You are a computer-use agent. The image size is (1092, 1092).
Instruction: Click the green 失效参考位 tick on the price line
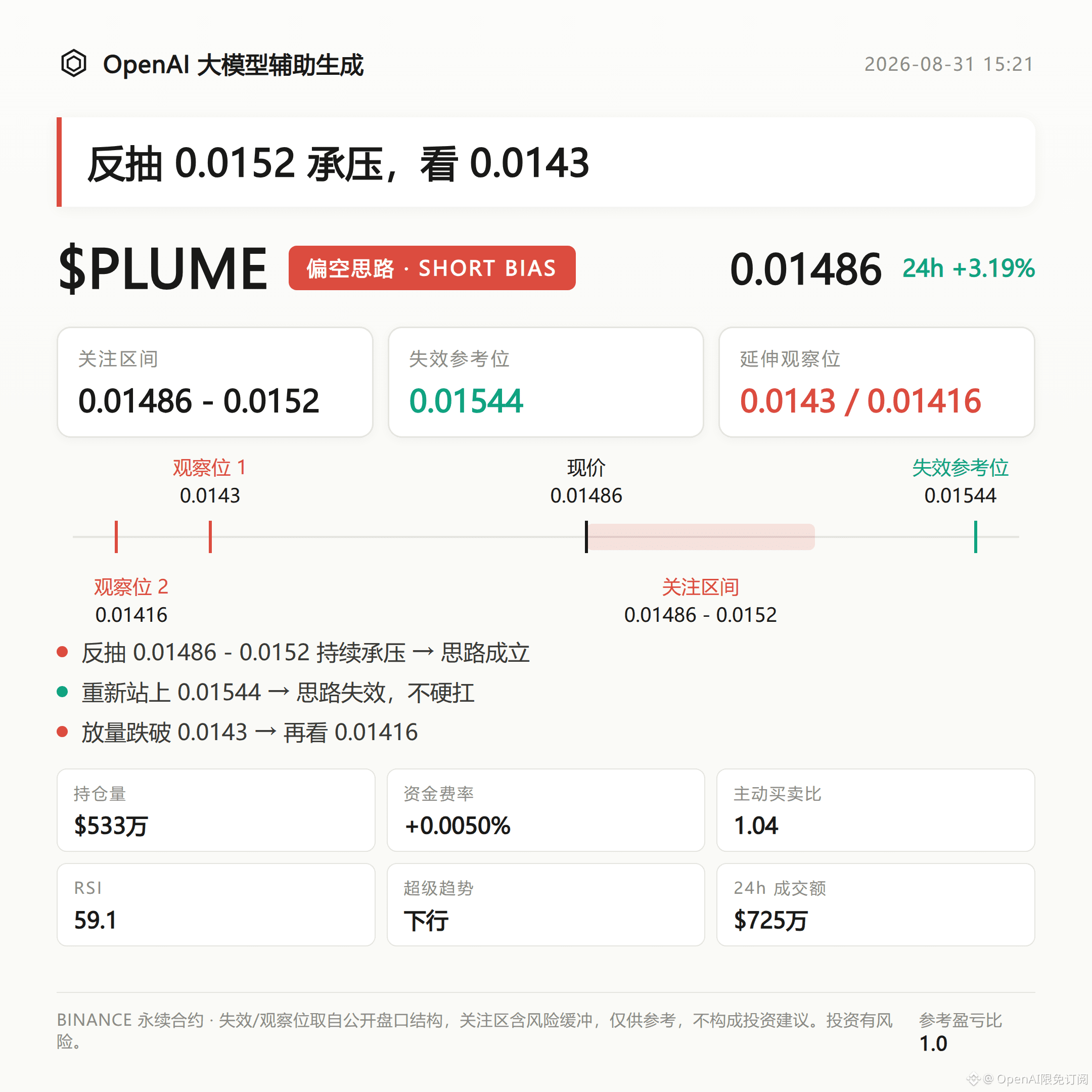(x=976, y=536)
